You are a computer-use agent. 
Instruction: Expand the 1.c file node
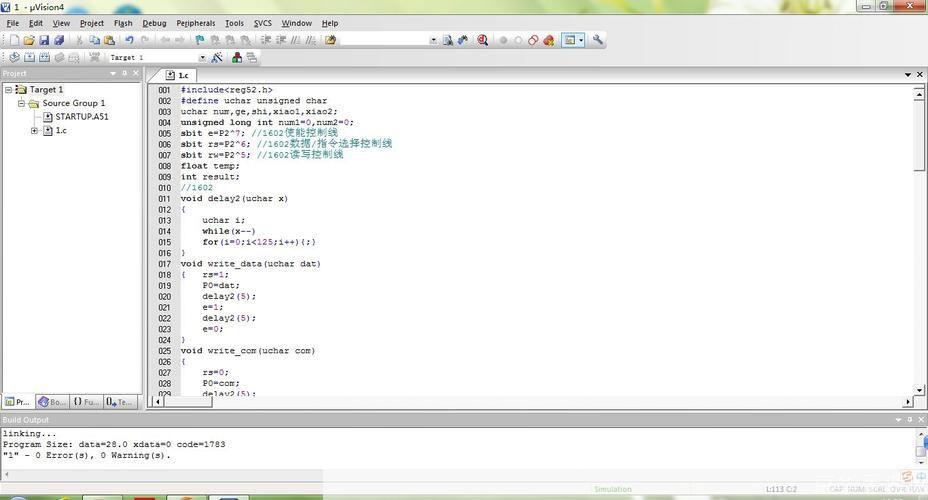click(34, 130)
